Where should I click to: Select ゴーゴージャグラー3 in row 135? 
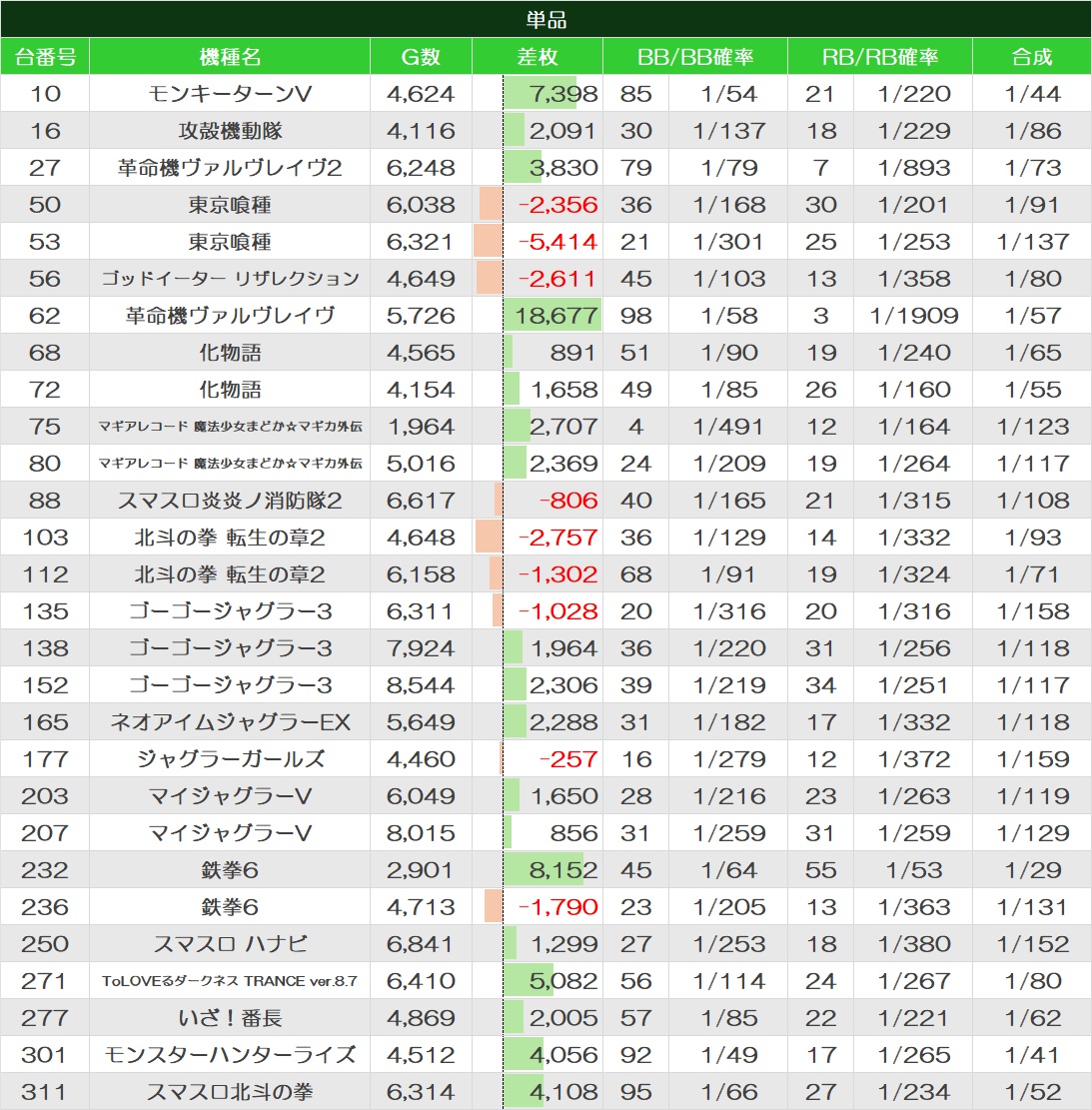[230, 610]
